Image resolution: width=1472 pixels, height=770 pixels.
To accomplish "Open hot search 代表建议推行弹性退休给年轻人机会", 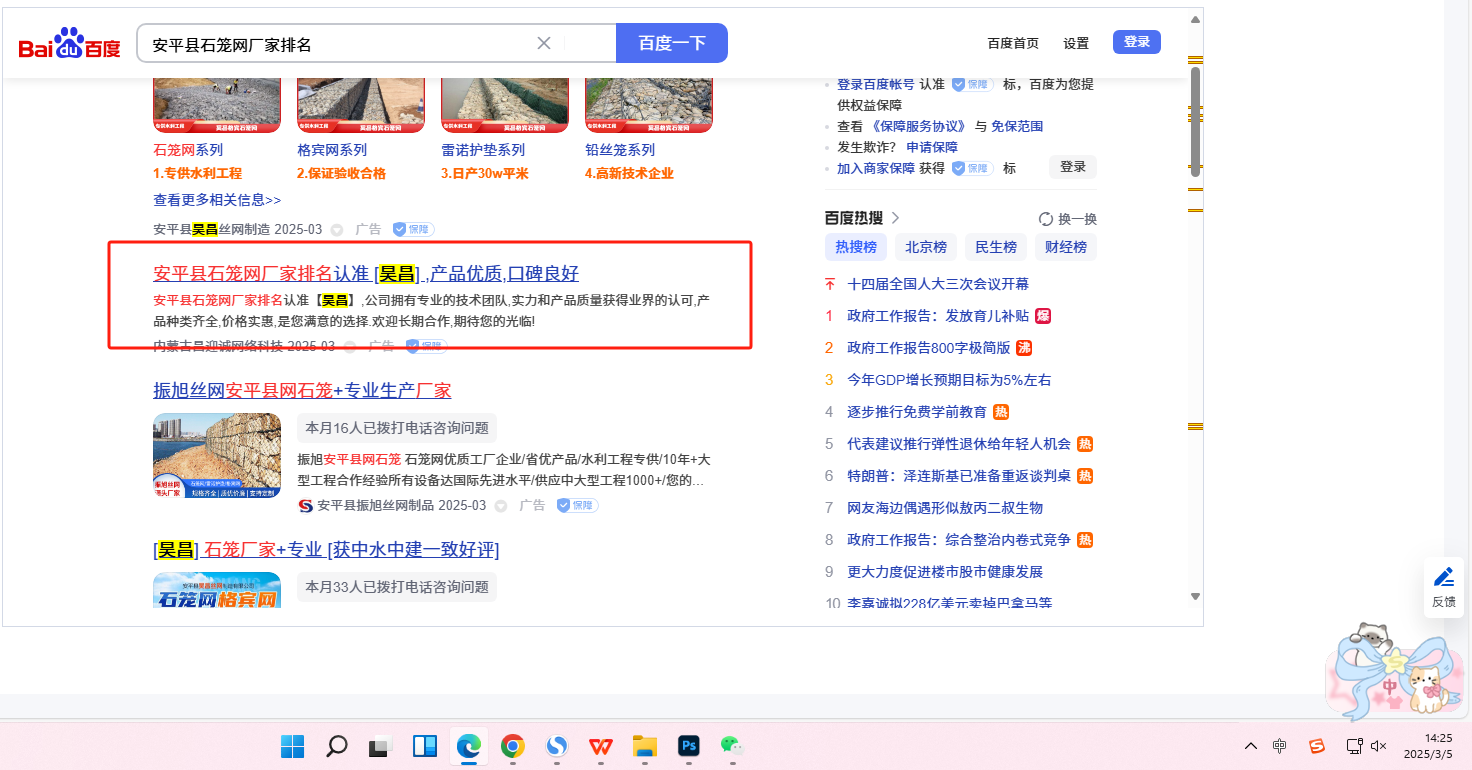I will point(959,444).
